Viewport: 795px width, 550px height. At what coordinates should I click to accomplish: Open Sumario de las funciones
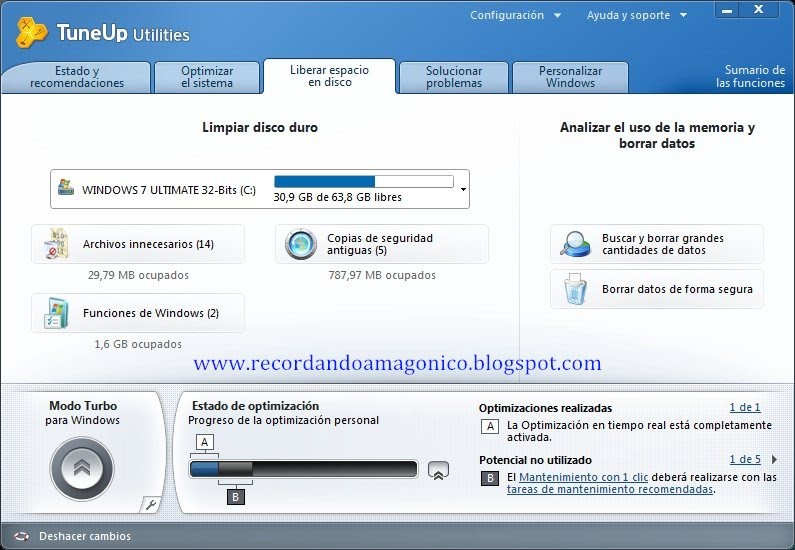750,77
